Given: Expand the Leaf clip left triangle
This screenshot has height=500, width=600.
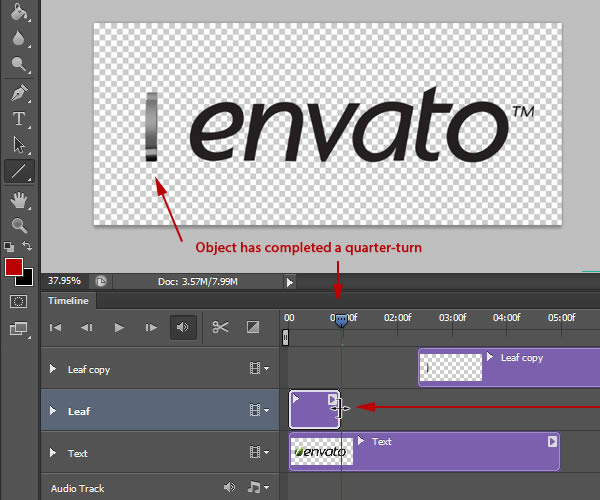Looking at the screenshot, I should 295,399.
